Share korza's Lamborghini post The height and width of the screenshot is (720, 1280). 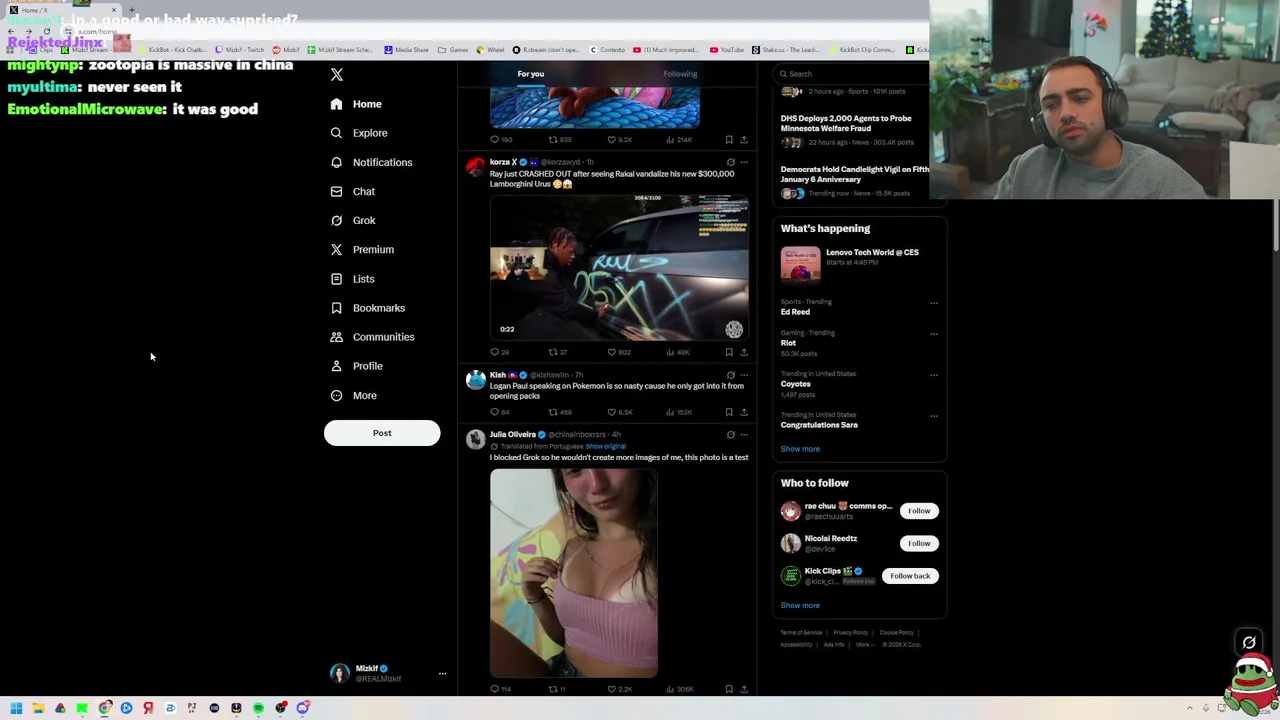tap(743, 352)
